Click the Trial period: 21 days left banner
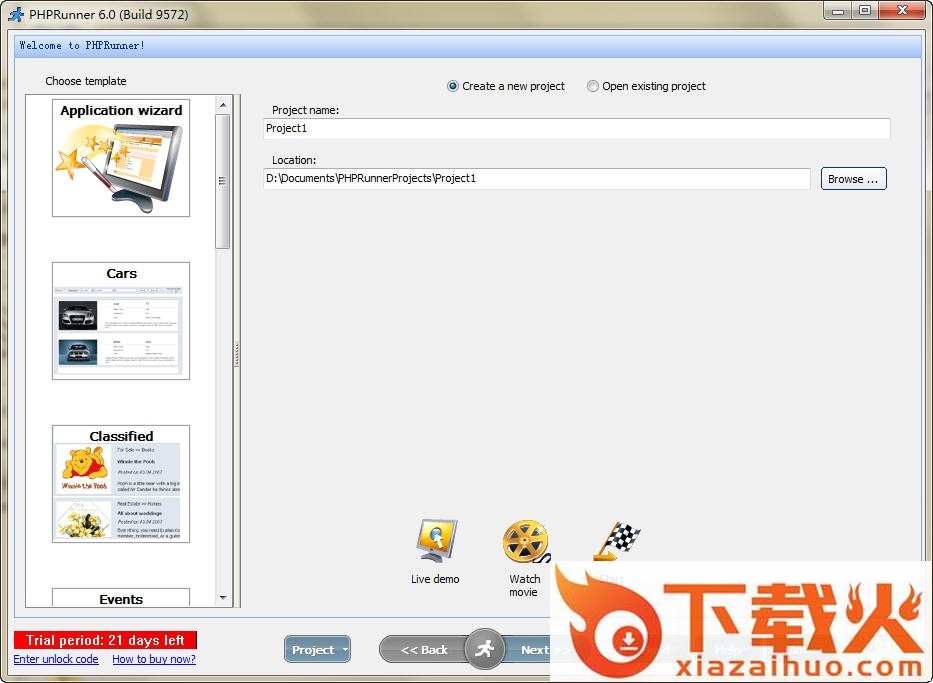The image size is (933, 683). coord(105,640)
